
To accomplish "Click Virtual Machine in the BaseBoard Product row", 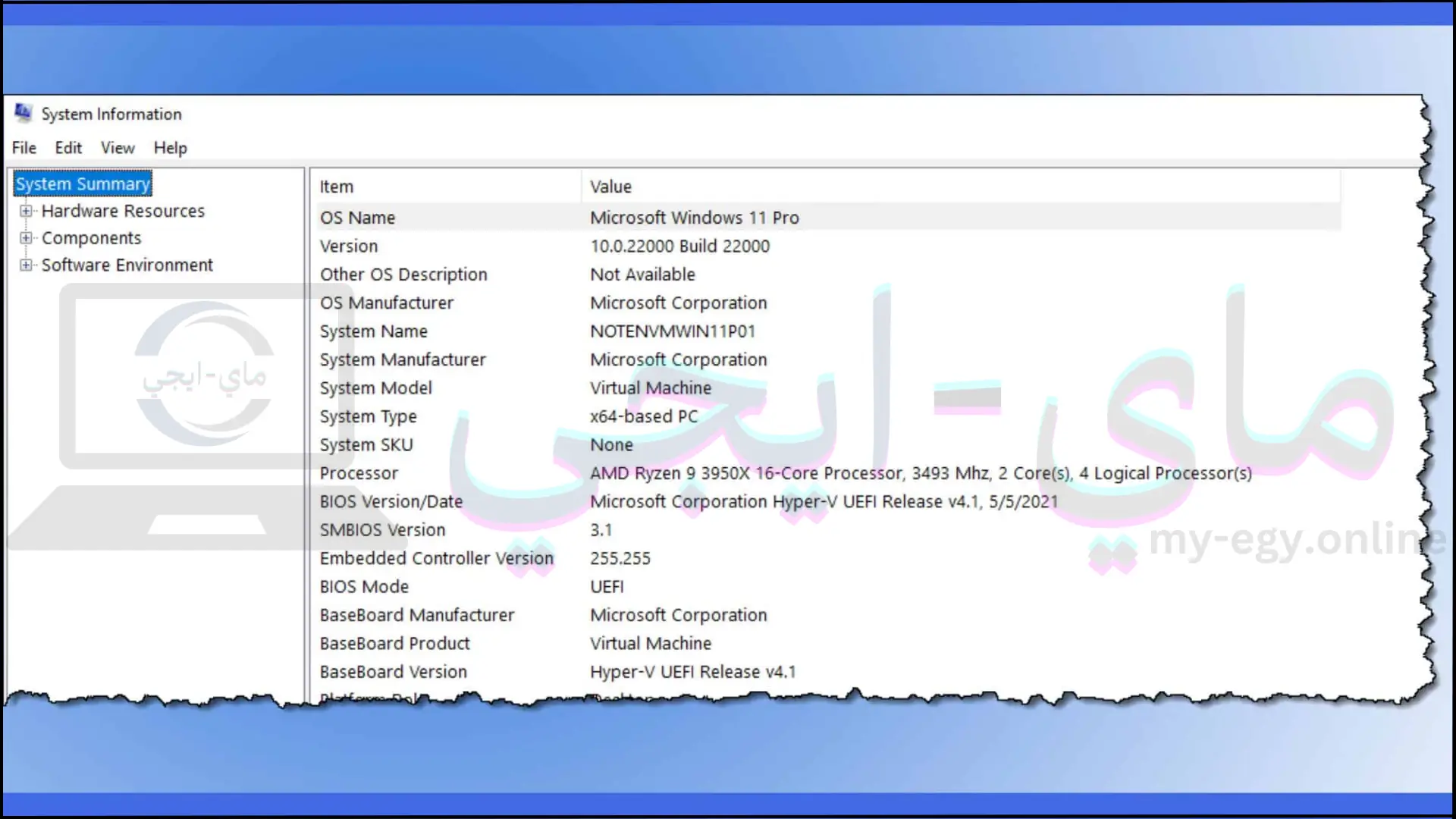I will click(651, 644).
